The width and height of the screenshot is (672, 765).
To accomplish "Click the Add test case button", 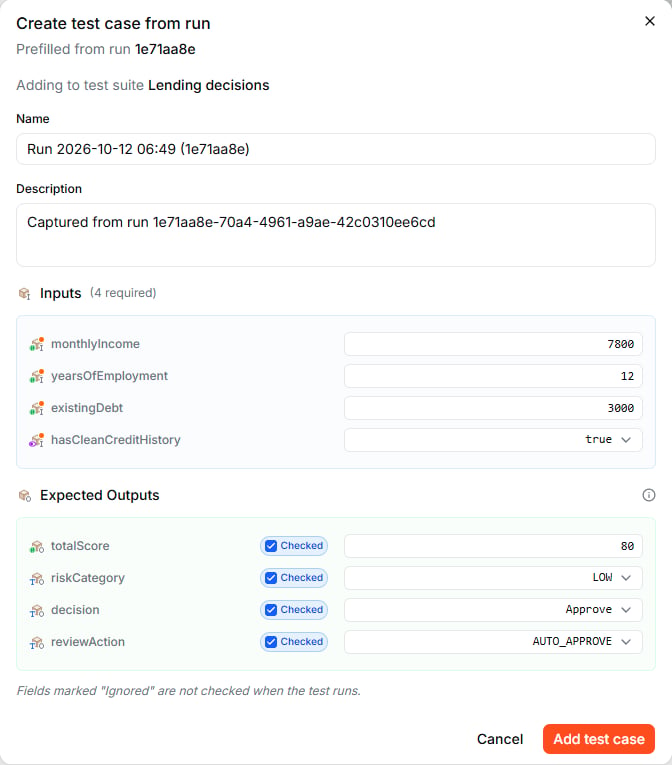I will click(x=599, y=739).
